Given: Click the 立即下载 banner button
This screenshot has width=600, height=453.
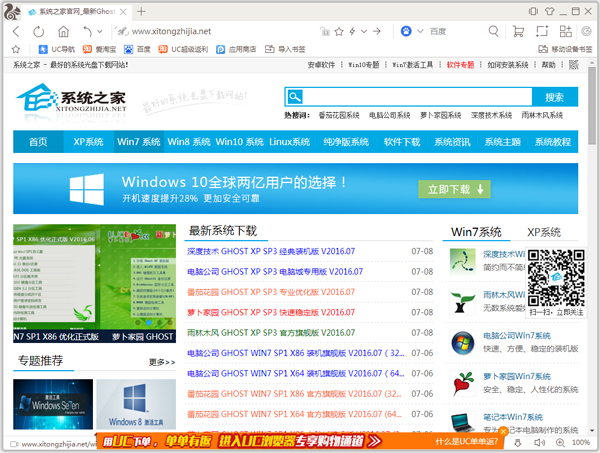Looking at the screenshot, I should 454,189.
